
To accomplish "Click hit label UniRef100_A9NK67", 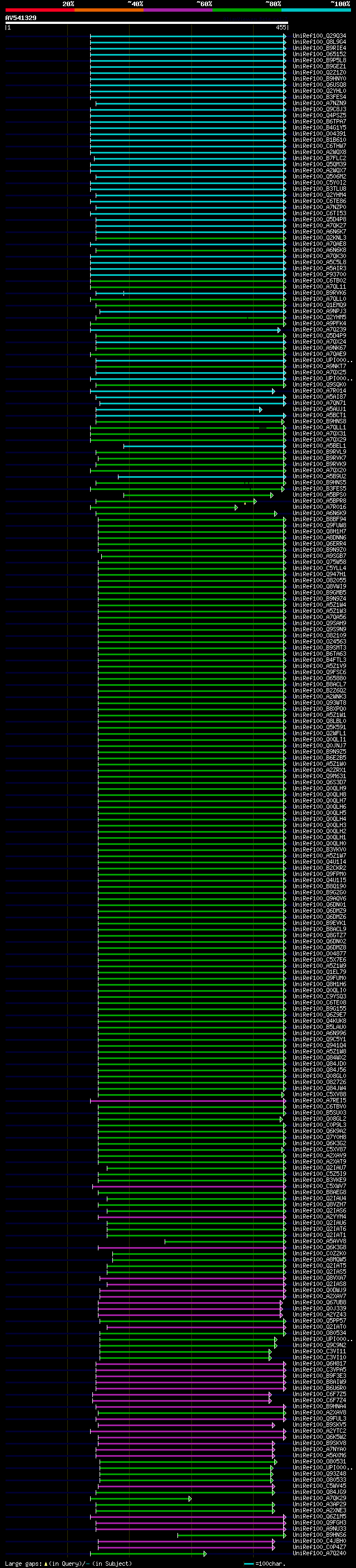I will click(319, 348).
